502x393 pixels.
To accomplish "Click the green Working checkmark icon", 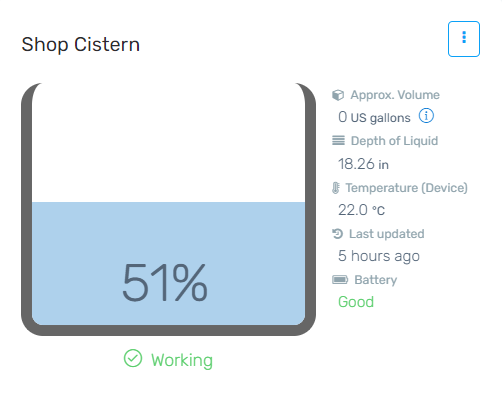I will [x=133, y=358].
